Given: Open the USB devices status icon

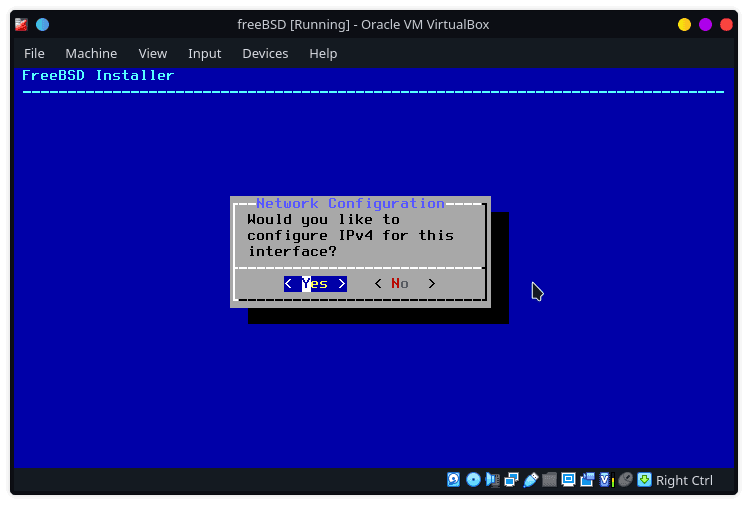Looking at the screenshot, I should (x=530, y=480).
